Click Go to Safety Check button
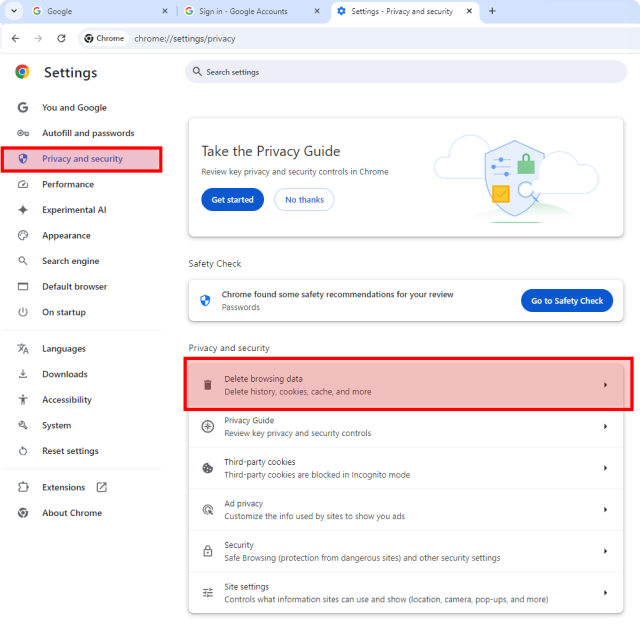The width and height of the screenshot is (640, 625). (567, 300)
